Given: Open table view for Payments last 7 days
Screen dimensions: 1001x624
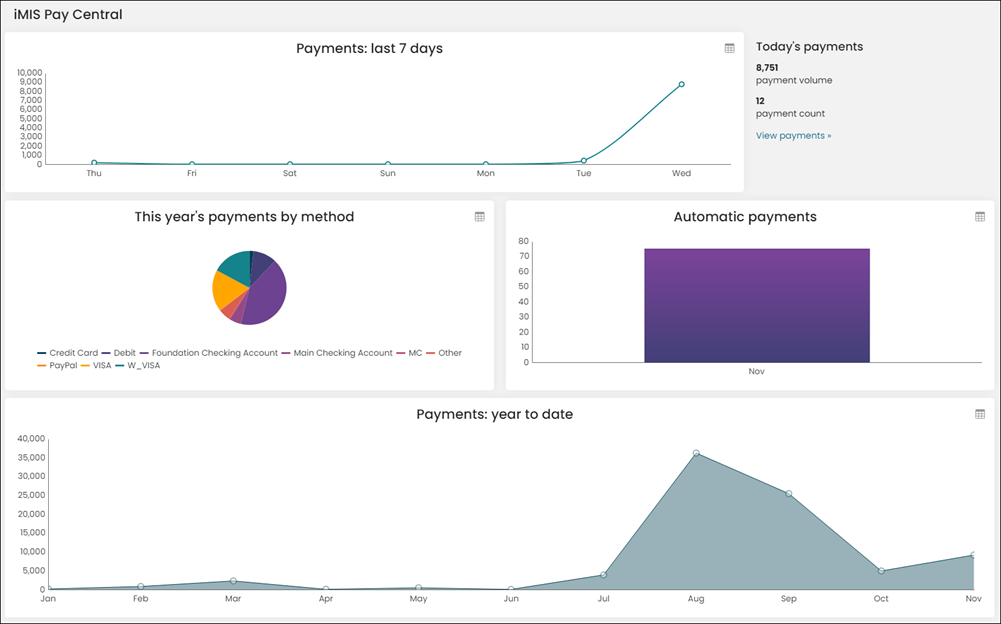Looking at the screenshot, I should click(x=730, y=49).
